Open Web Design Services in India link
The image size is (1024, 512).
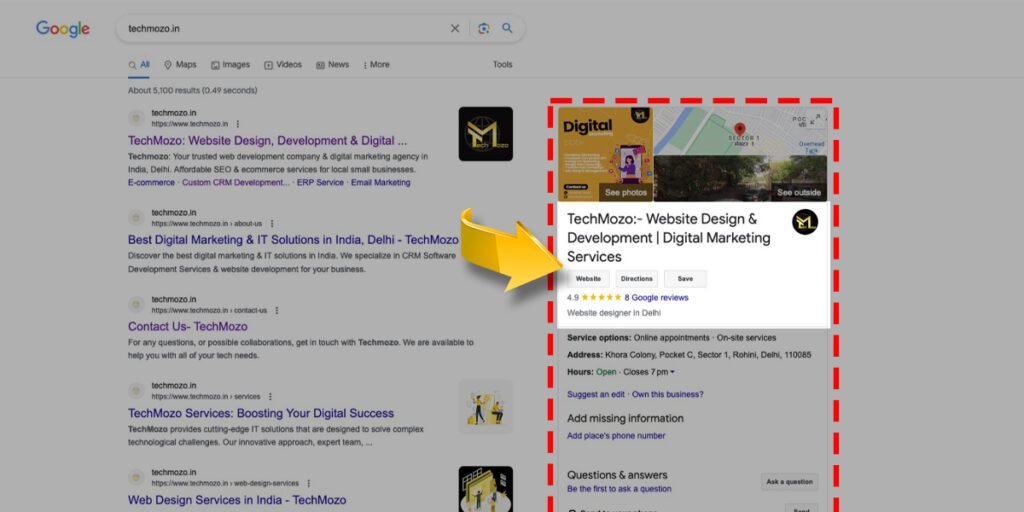237,500
